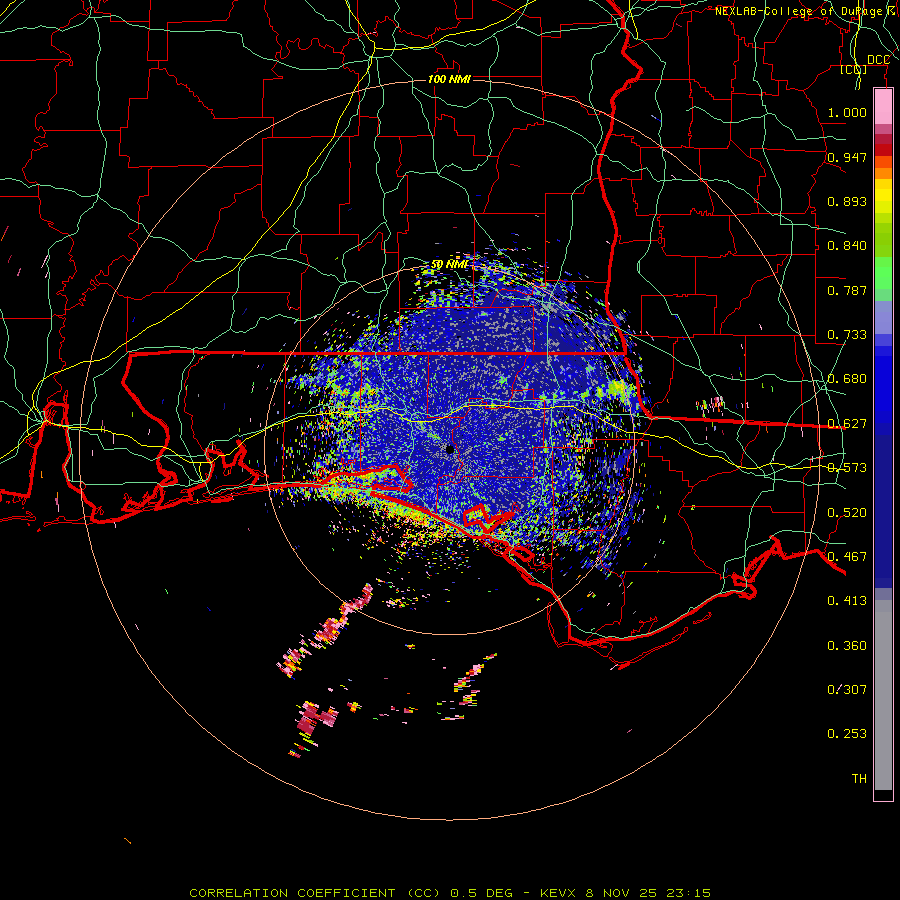Click the 50 NMI range ring label

[449, 265]
